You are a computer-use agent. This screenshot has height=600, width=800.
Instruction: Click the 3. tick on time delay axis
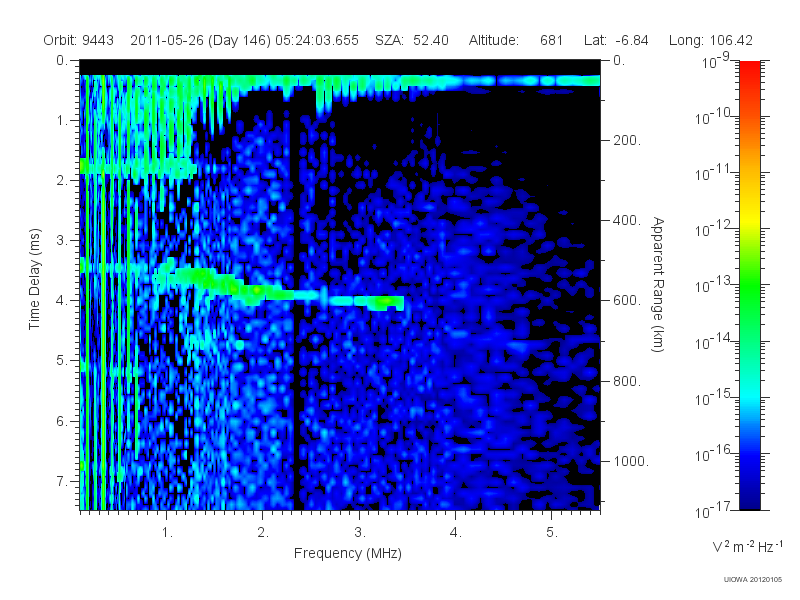(x=62, y=240)
